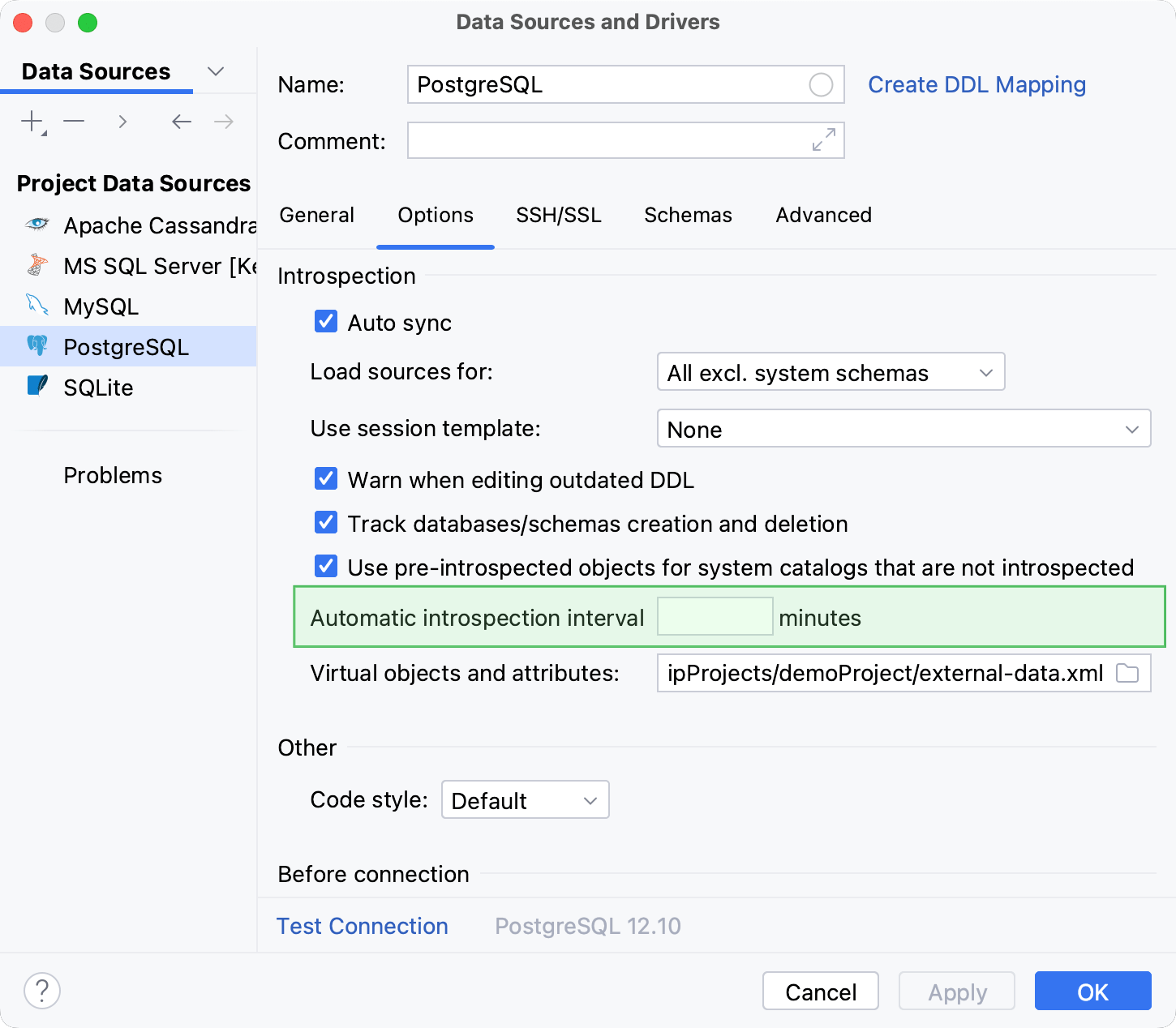Open the SSH/SSL tab
This screenshot has width=1176, height=1028.
[559, 215]
